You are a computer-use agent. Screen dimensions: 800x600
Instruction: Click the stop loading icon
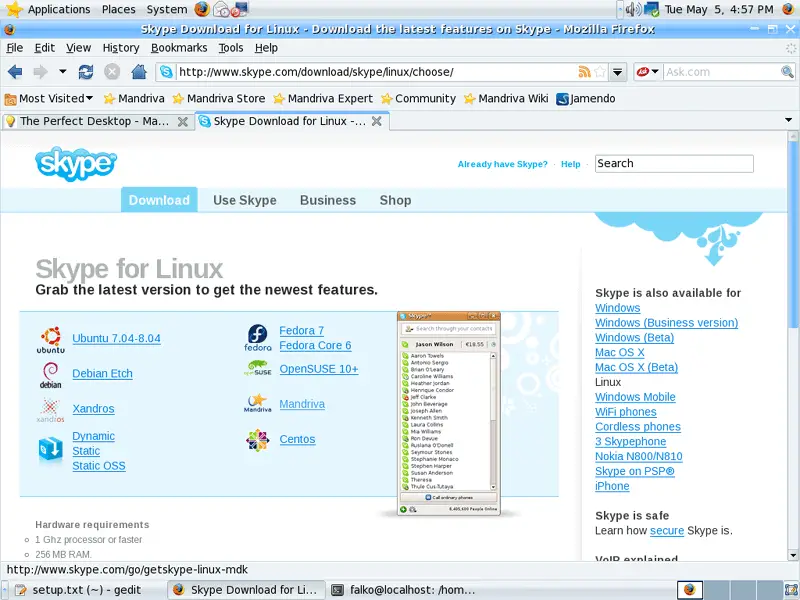(112, 72)
